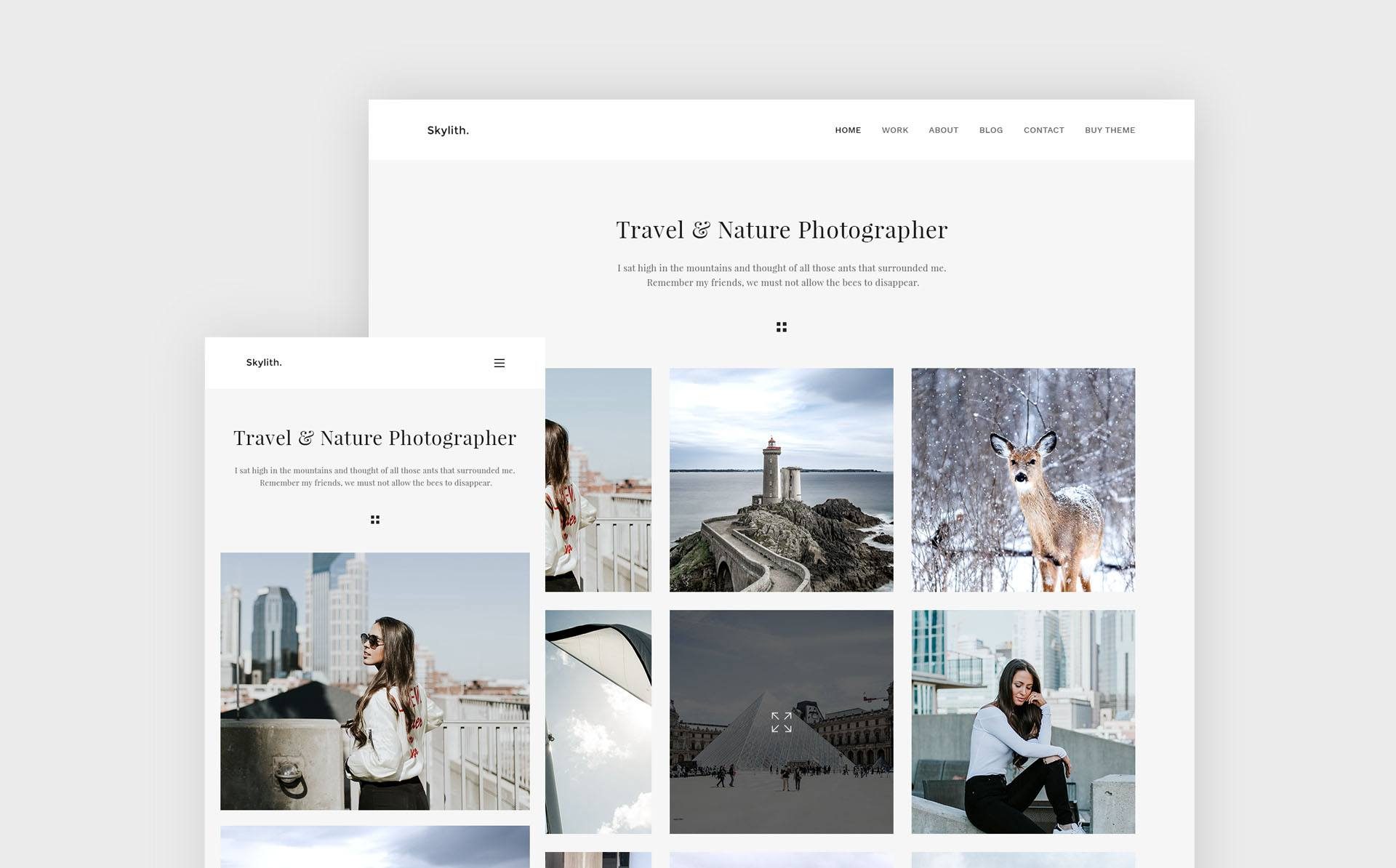1396x868 pixels.
Task: Open partially hidden woman at railing photo, desktop
Action: coord(598,480)
